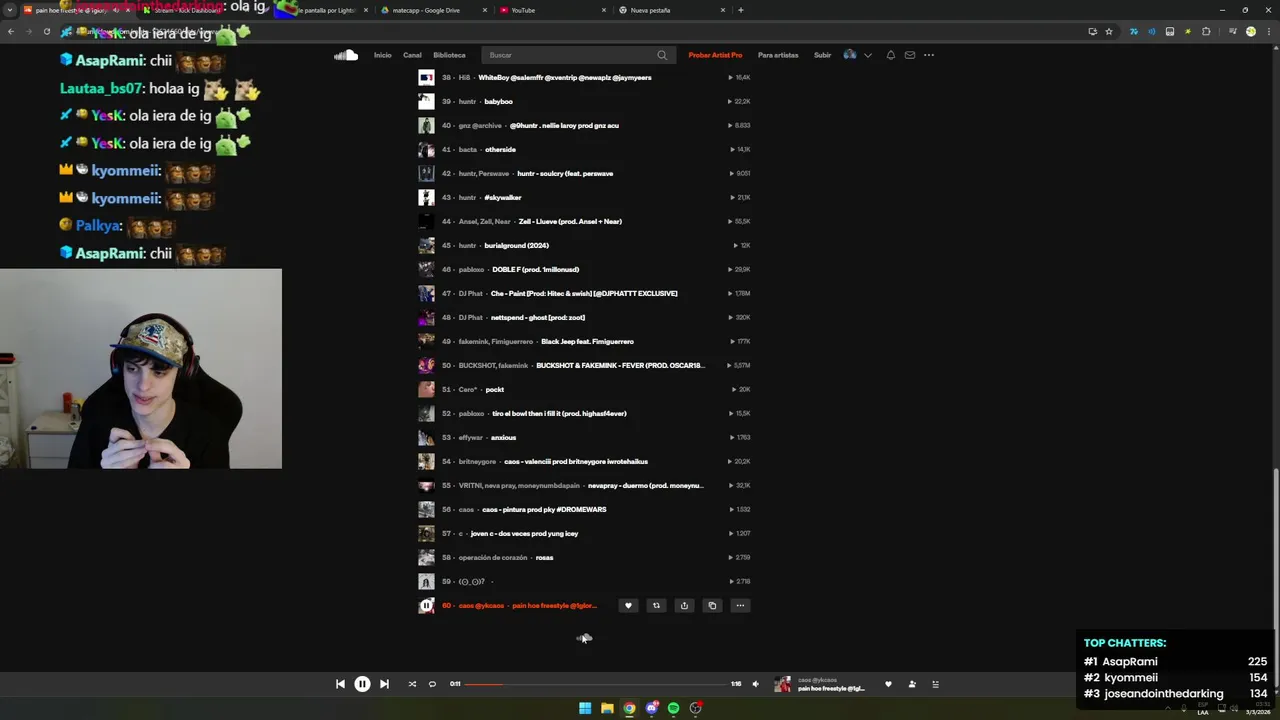Open the notifications bell
1280x720 pixels.
891,55
